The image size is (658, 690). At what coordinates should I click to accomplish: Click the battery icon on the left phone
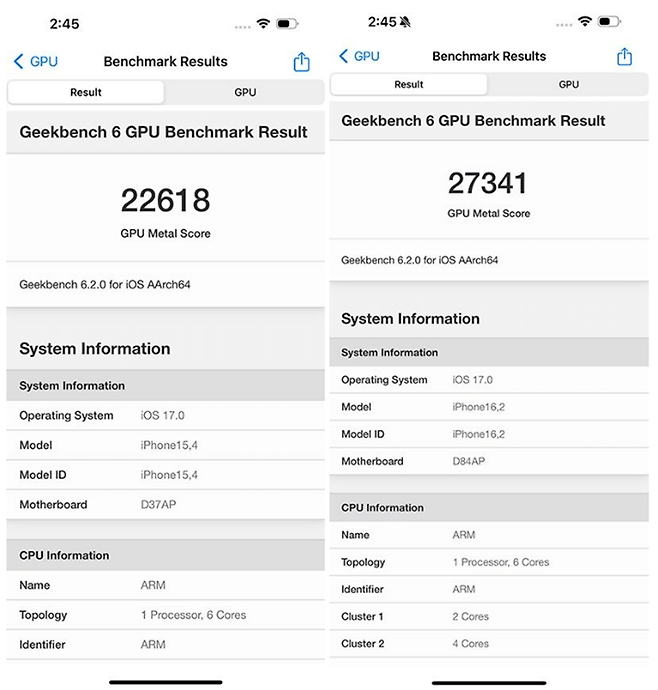pyautogui.click(x=287, y=23)
